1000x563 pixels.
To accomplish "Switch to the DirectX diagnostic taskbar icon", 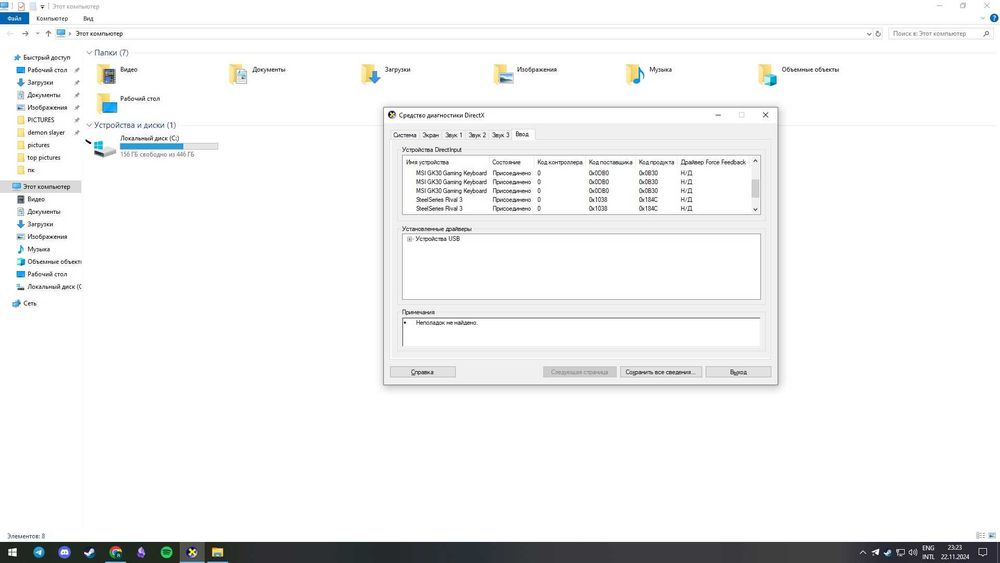I will (x=192, y=552).
